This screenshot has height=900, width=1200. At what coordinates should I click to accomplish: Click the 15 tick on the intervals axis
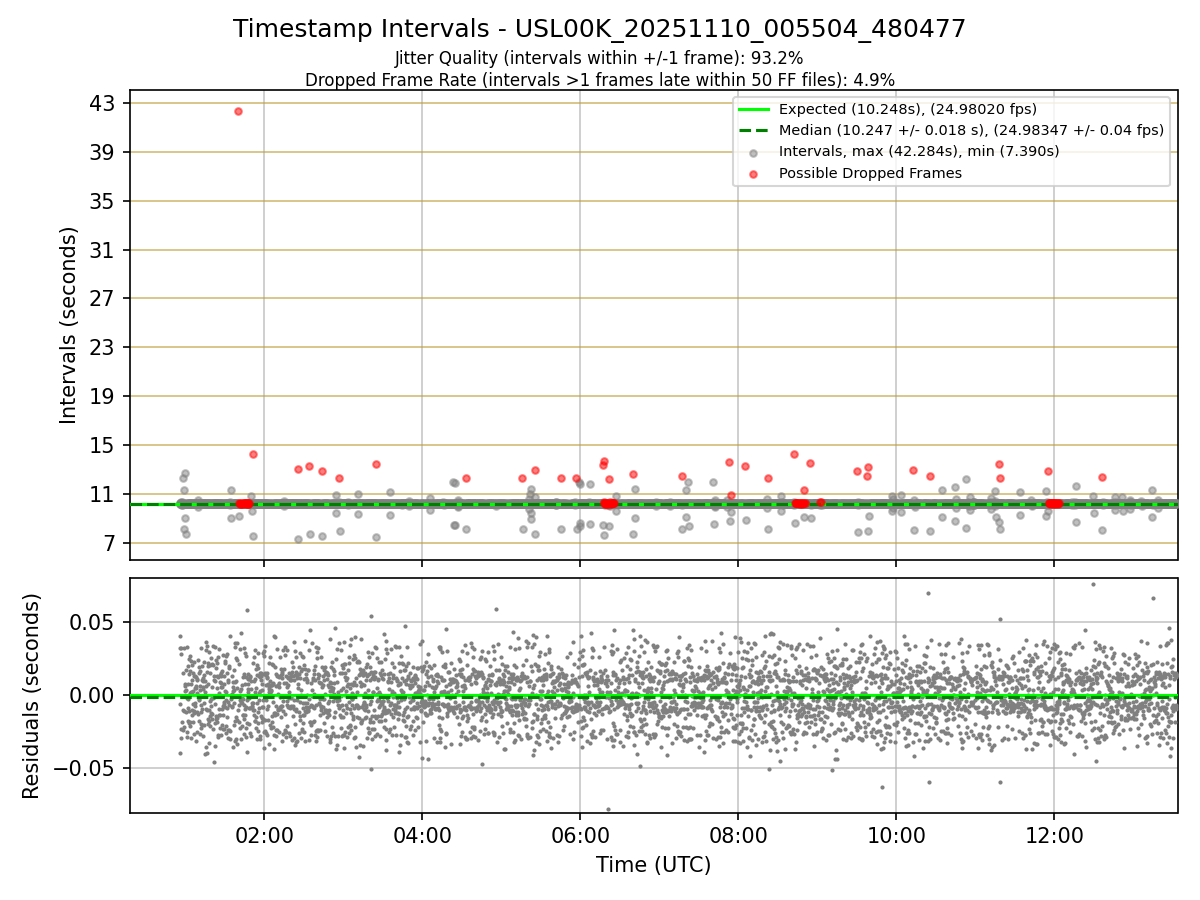click(x=103, y=445)
